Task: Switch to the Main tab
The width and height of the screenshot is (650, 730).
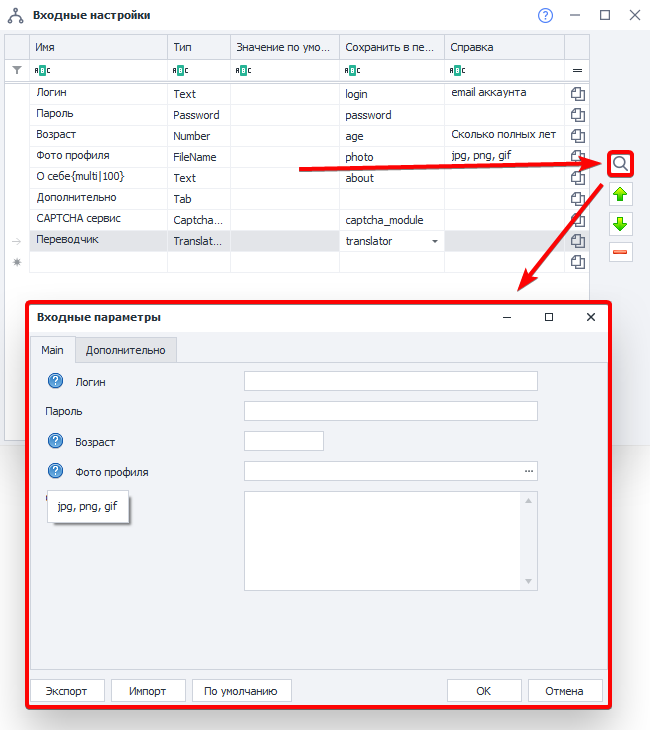Action: pos(52,350)
